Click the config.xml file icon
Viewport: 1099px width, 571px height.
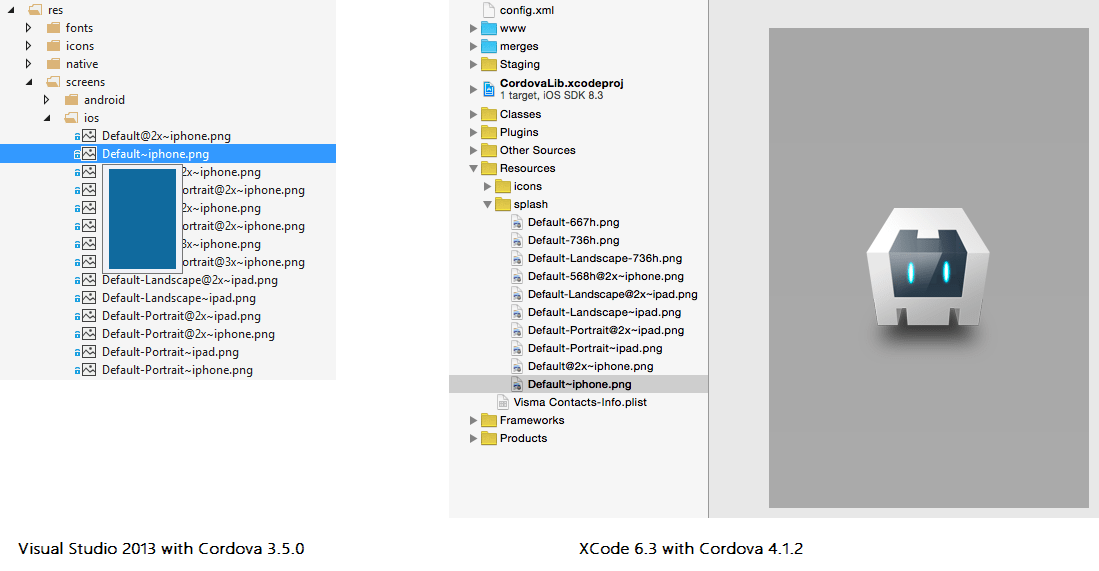[x=489, y=10]
